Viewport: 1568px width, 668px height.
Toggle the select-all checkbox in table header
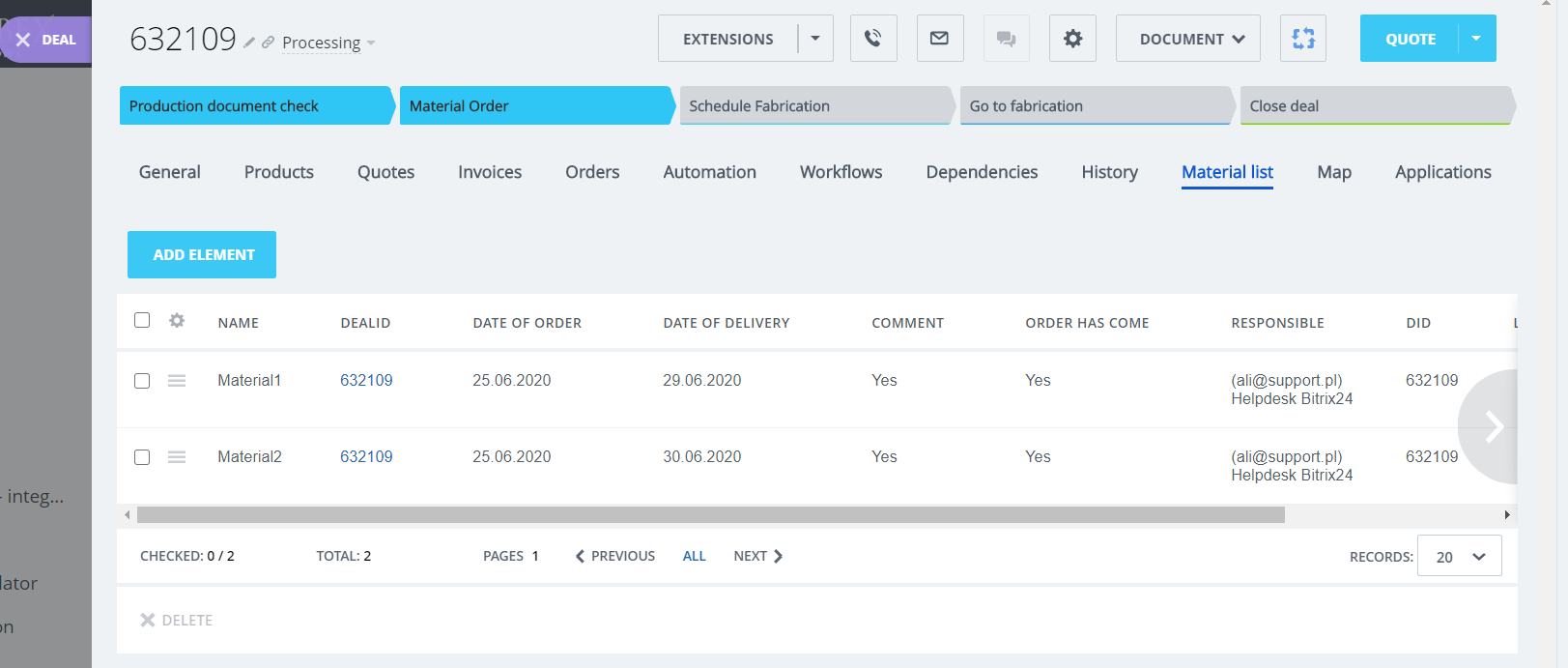(142, 320)
